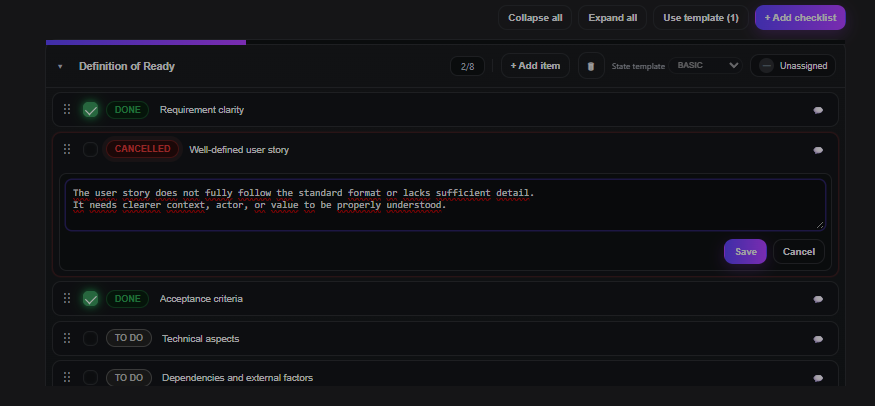The height and width of the screenshot is (406, 875).
Task: Save the user story comment
Action: (745, 252)
